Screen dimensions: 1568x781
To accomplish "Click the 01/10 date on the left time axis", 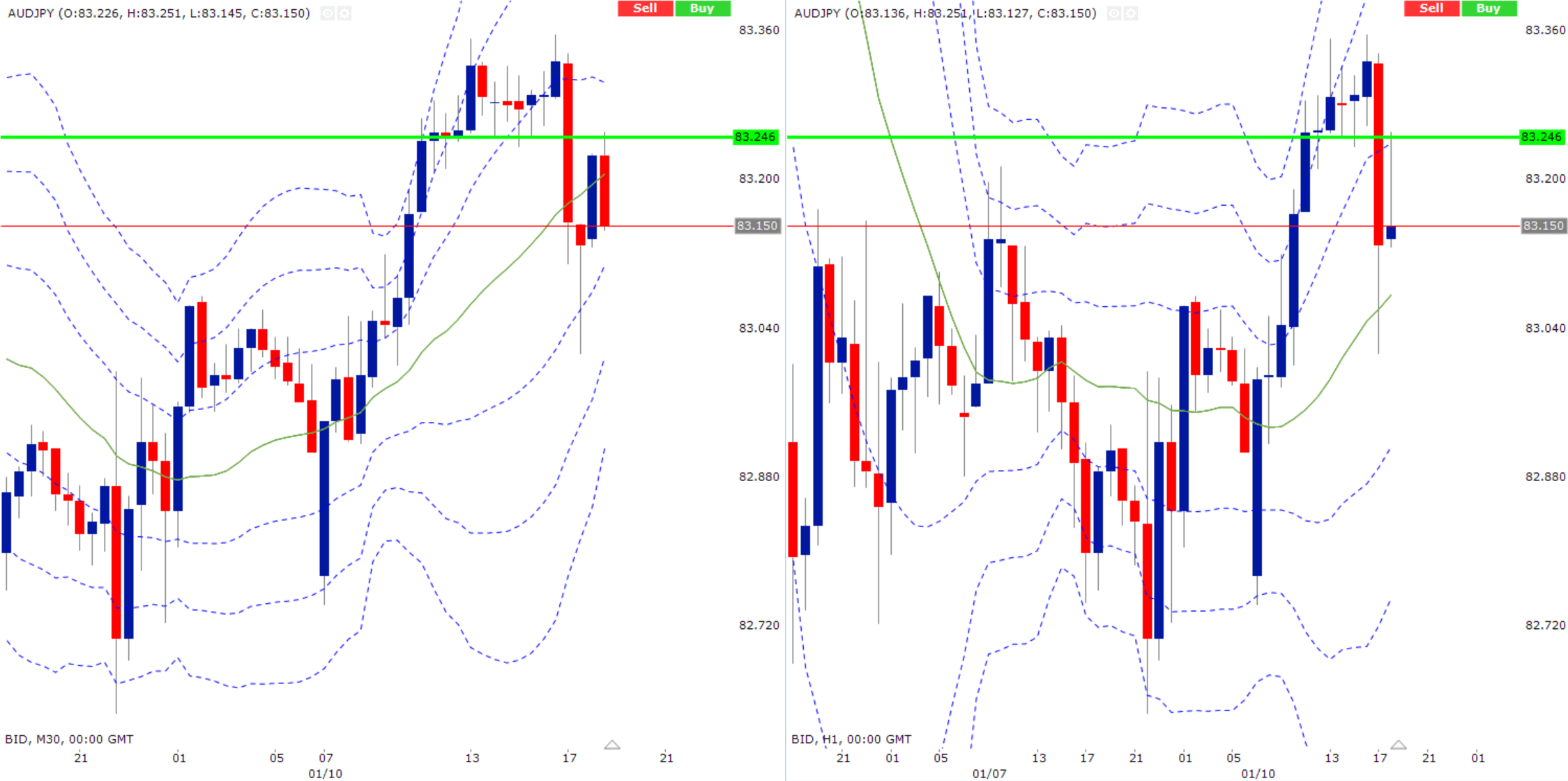I will (x=326, y=773).
